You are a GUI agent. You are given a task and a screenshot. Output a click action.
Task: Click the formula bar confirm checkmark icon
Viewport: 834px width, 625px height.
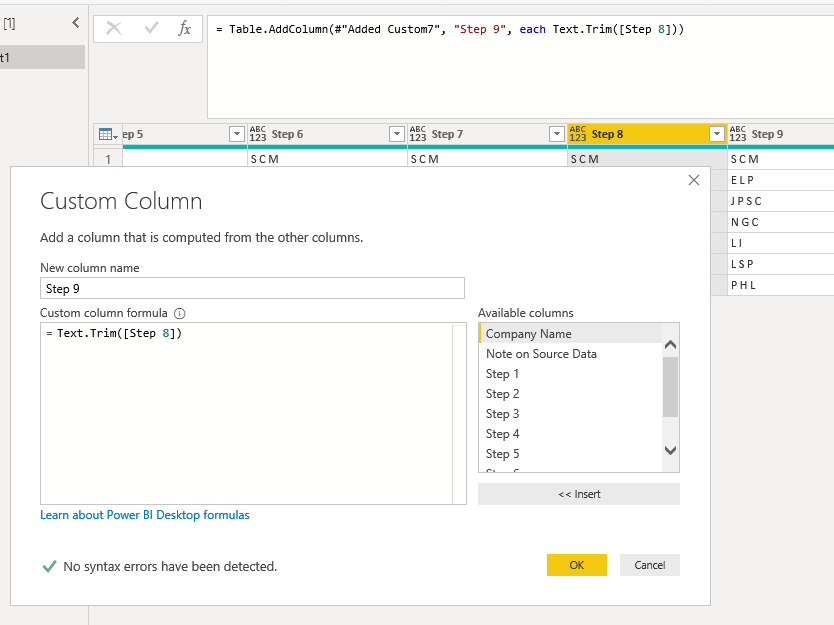point(151,29)
